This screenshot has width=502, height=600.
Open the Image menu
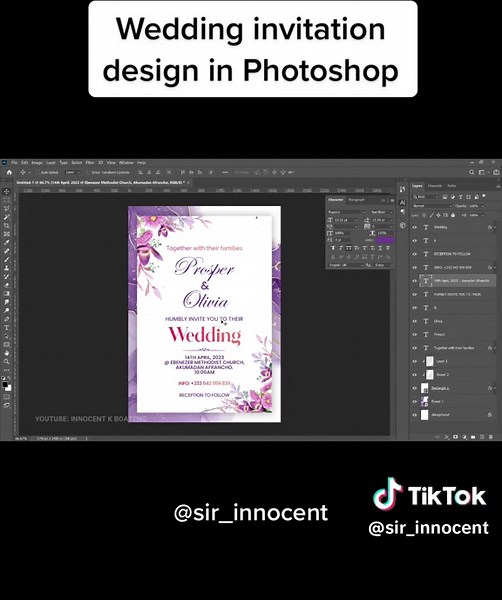click(37, 163)
